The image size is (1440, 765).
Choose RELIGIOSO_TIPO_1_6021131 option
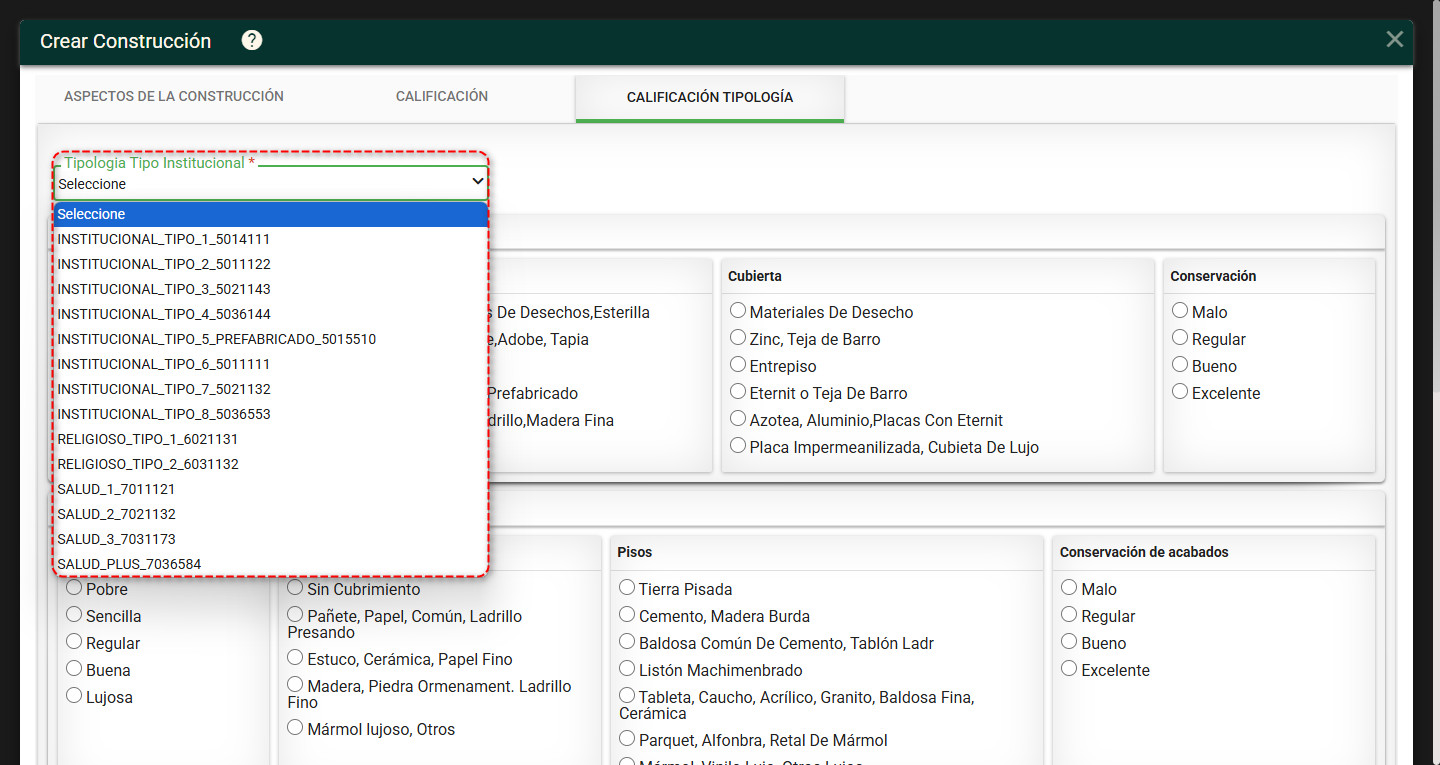click(x=271, y=439)
